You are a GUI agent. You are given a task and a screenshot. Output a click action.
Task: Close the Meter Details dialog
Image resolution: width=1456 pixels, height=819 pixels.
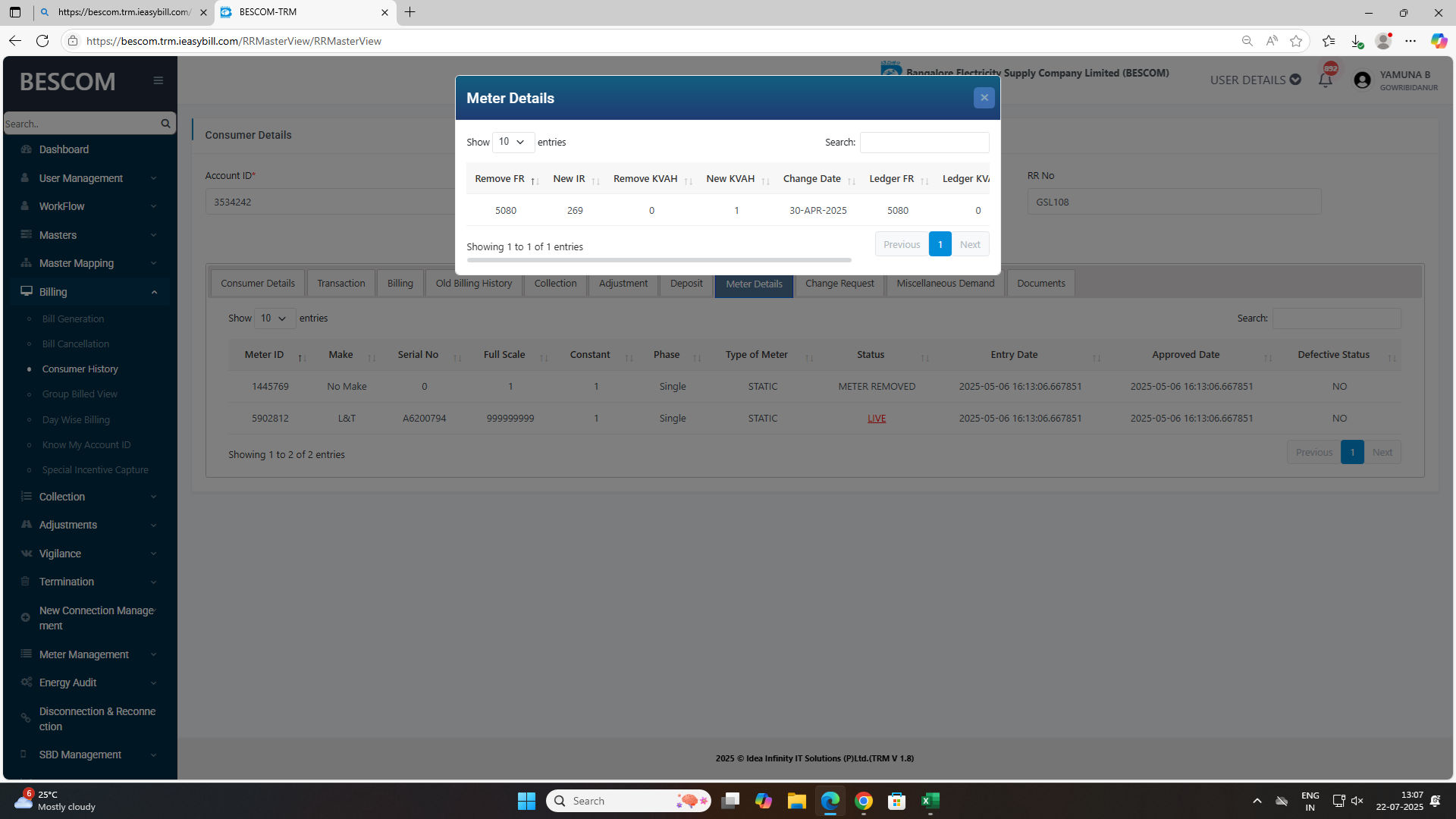pos(984,98)
